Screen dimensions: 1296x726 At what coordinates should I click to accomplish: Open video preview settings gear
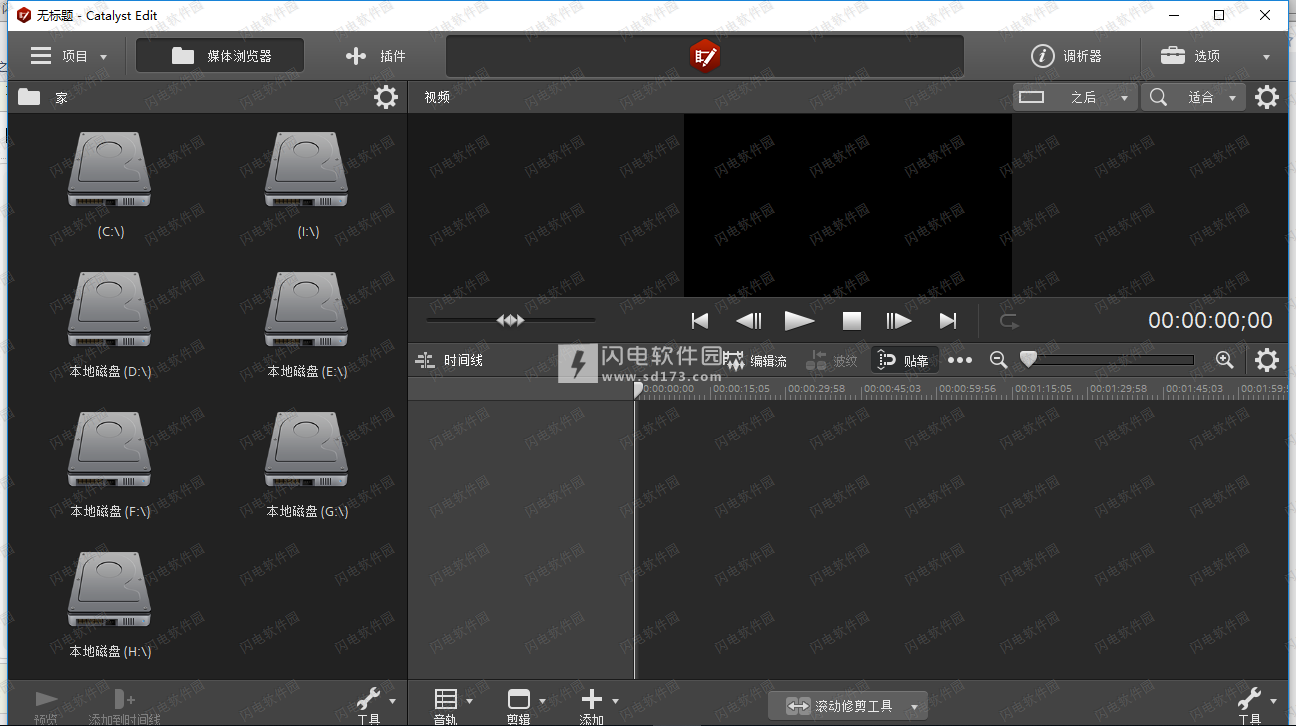point(1267,97)
